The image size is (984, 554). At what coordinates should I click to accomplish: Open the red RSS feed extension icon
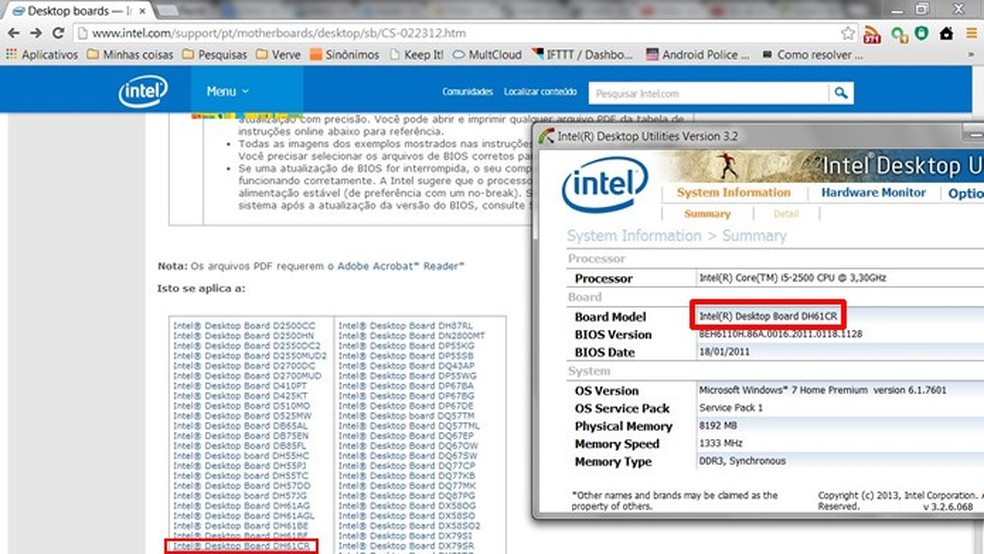point(872,34)
